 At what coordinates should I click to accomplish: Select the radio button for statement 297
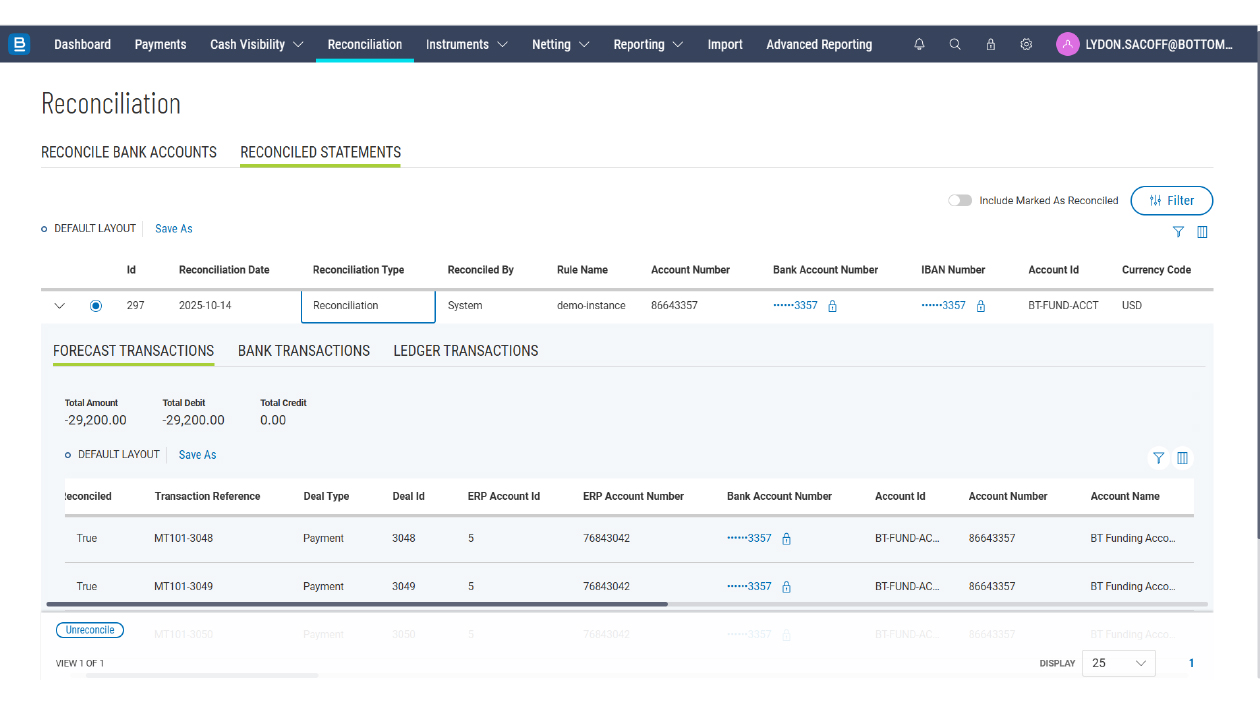pos(96,306)
